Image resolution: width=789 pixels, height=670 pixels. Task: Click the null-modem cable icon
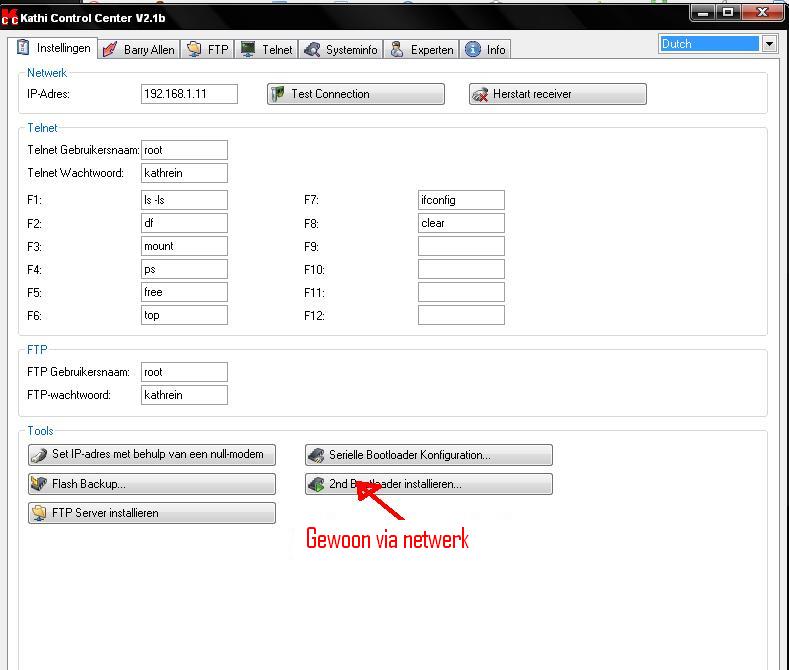[39, 455]
